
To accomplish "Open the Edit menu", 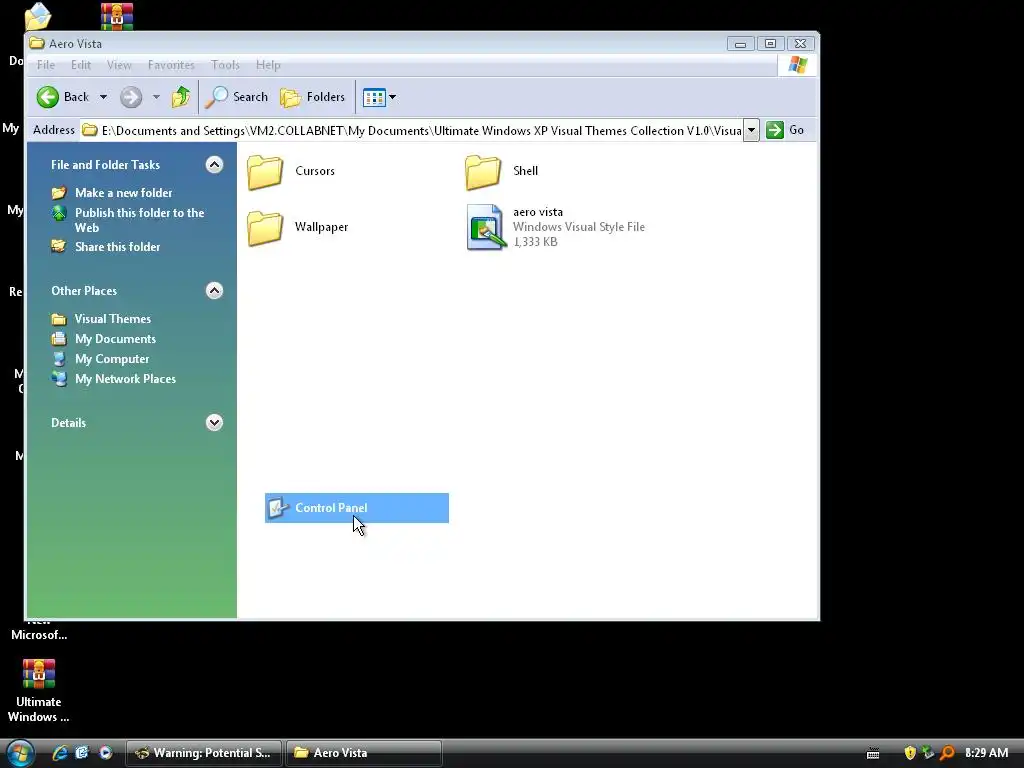I will (x=81, y=65).
